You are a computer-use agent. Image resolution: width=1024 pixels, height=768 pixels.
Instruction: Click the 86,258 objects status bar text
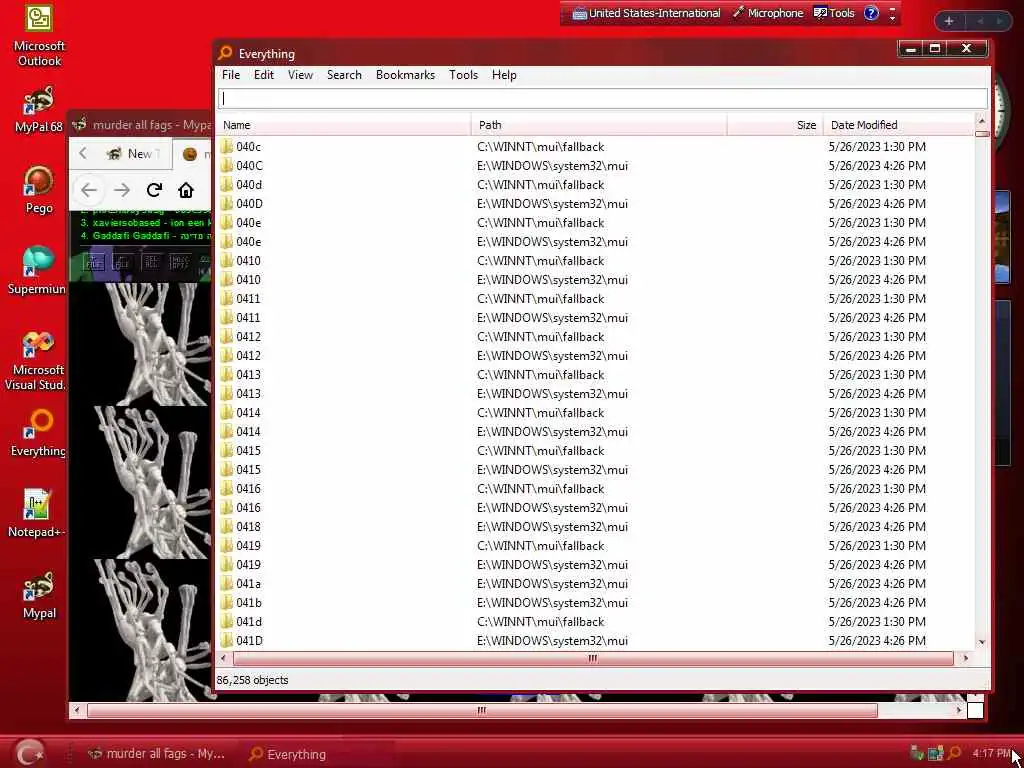coord(252,680)
